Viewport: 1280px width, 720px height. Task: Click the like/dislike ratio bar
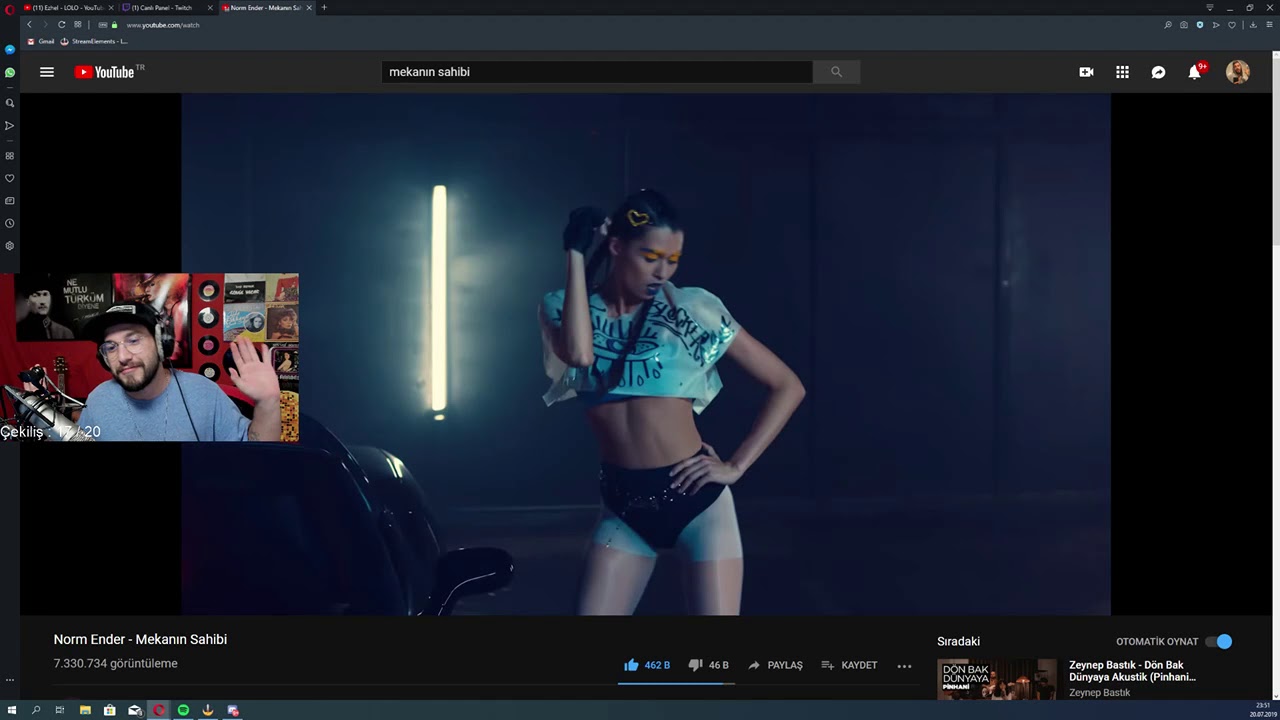pyautogui.click(x=676, y=684)
